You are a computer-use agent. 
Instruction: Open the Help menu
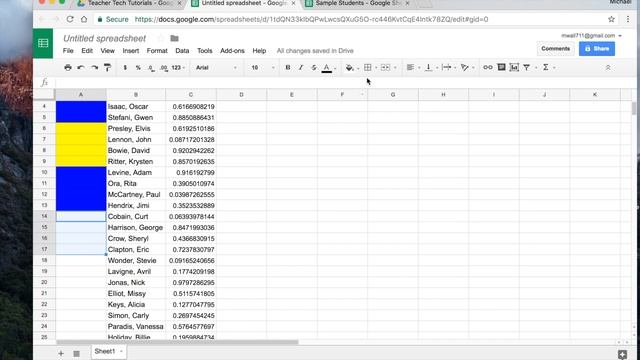(x=259, y=51)
